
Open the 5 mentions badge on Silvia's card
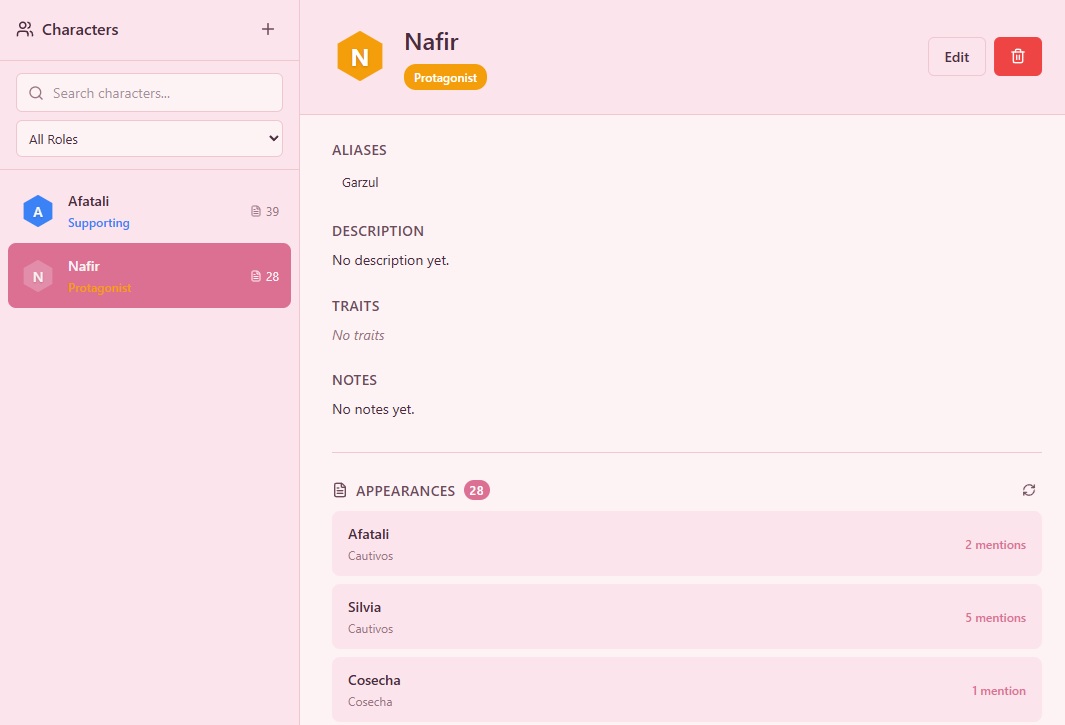[x=995, y=617]
